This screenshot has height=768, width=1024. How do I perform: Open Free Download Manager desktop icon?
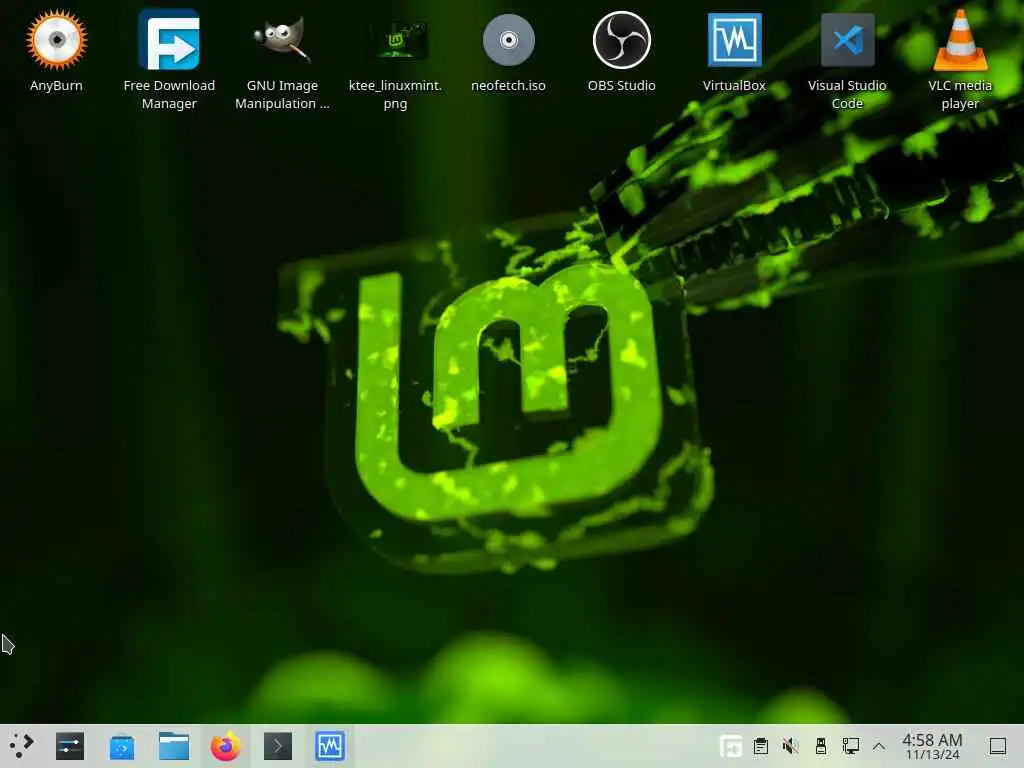[x=169, y=40]
